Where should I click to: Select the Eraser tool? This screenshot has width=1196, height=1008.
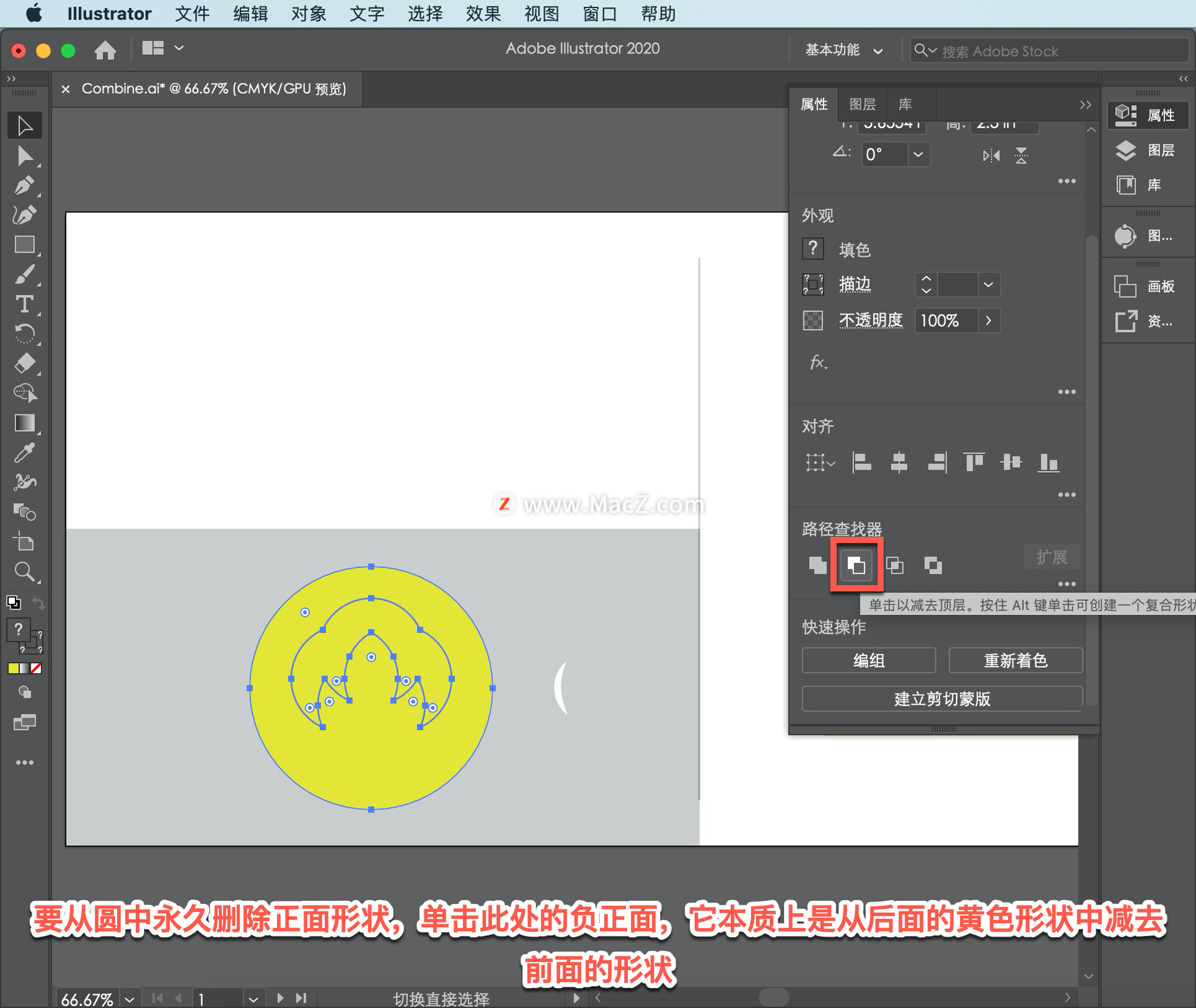24,363
